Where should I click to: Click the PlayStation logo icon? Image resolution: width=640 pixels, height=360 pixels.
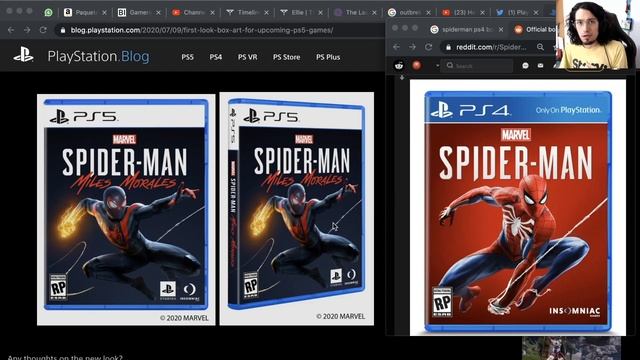pos(23,55)
